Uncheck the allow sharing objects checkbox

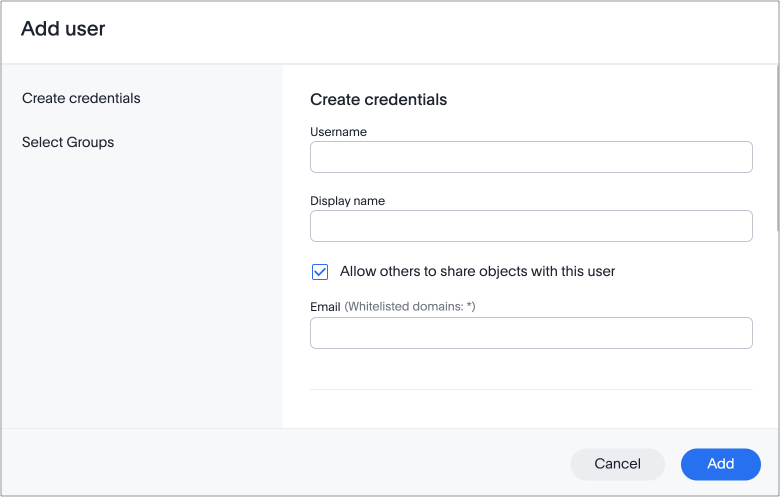[320, 271]
